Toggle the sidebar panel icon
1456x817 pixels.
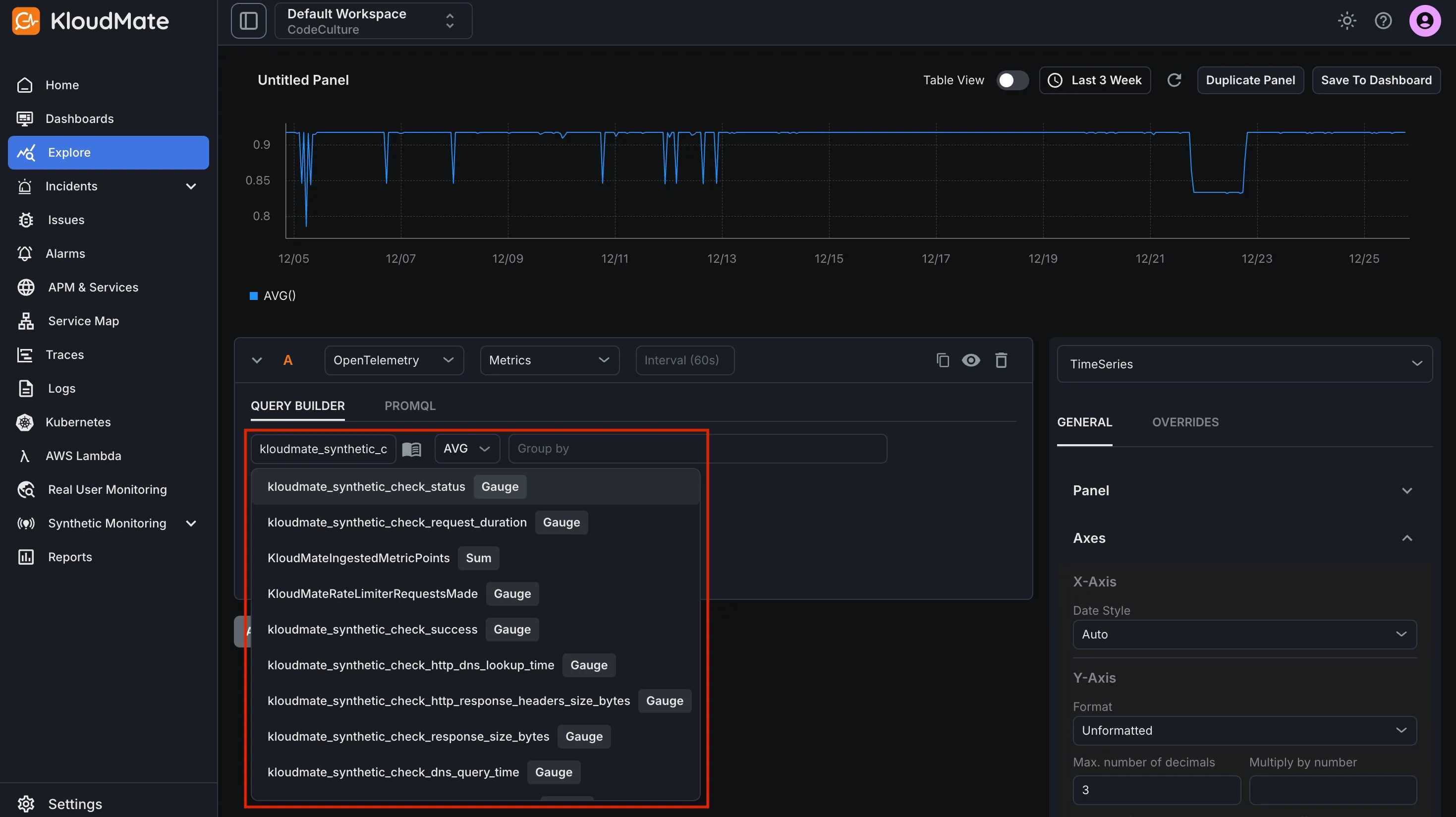[249, 21]
